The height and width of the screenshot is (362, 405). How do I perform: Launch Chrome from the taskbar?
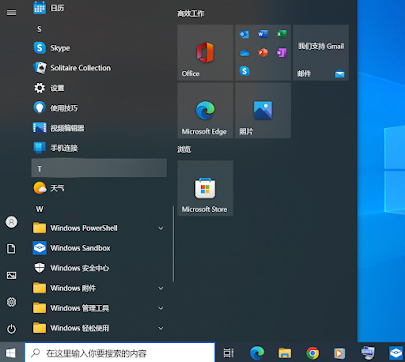tap(313, 353)
